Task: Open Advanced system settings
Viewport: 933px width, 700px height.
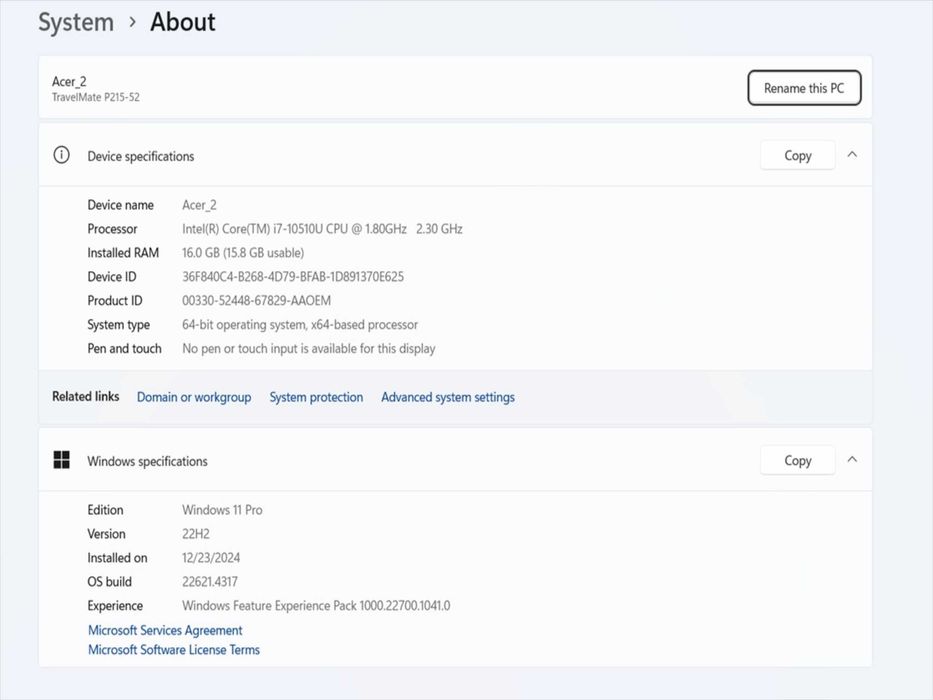Action: pos(448,397)
